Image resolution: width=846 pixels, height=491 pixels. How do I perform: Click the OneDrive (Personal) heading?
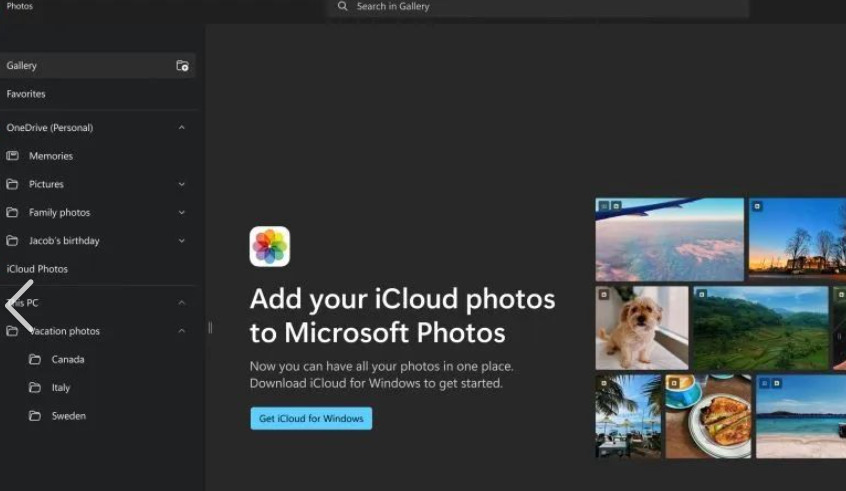[50, 128]
